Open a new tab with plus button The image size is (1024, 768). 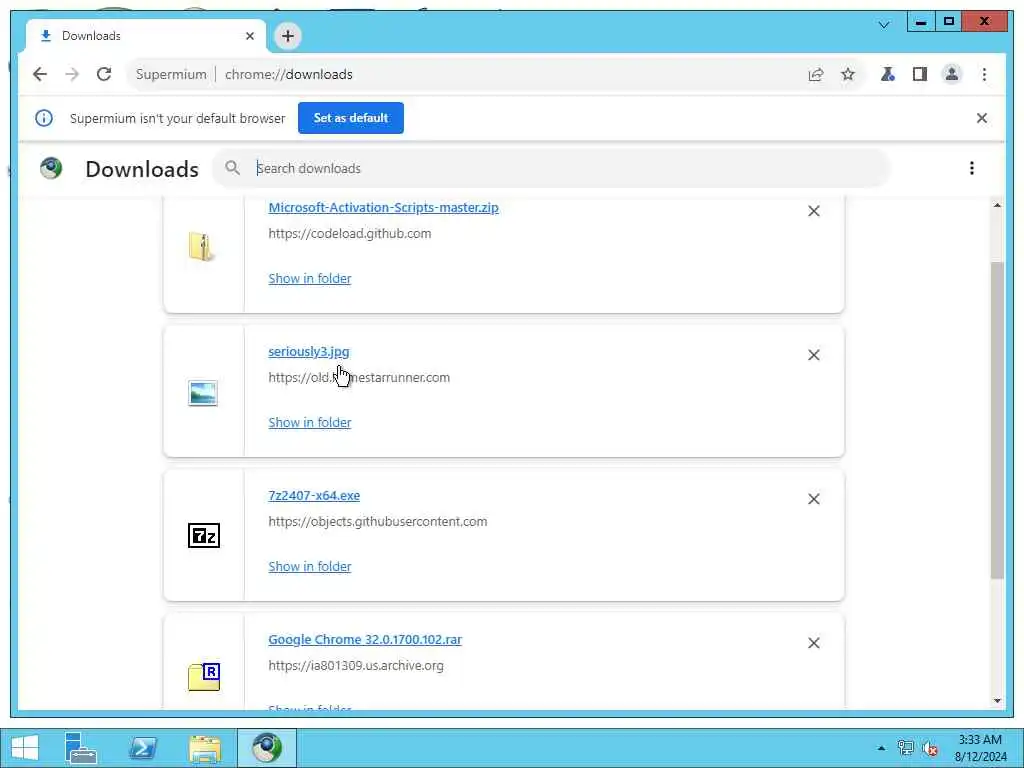click(x=288, y=36)
